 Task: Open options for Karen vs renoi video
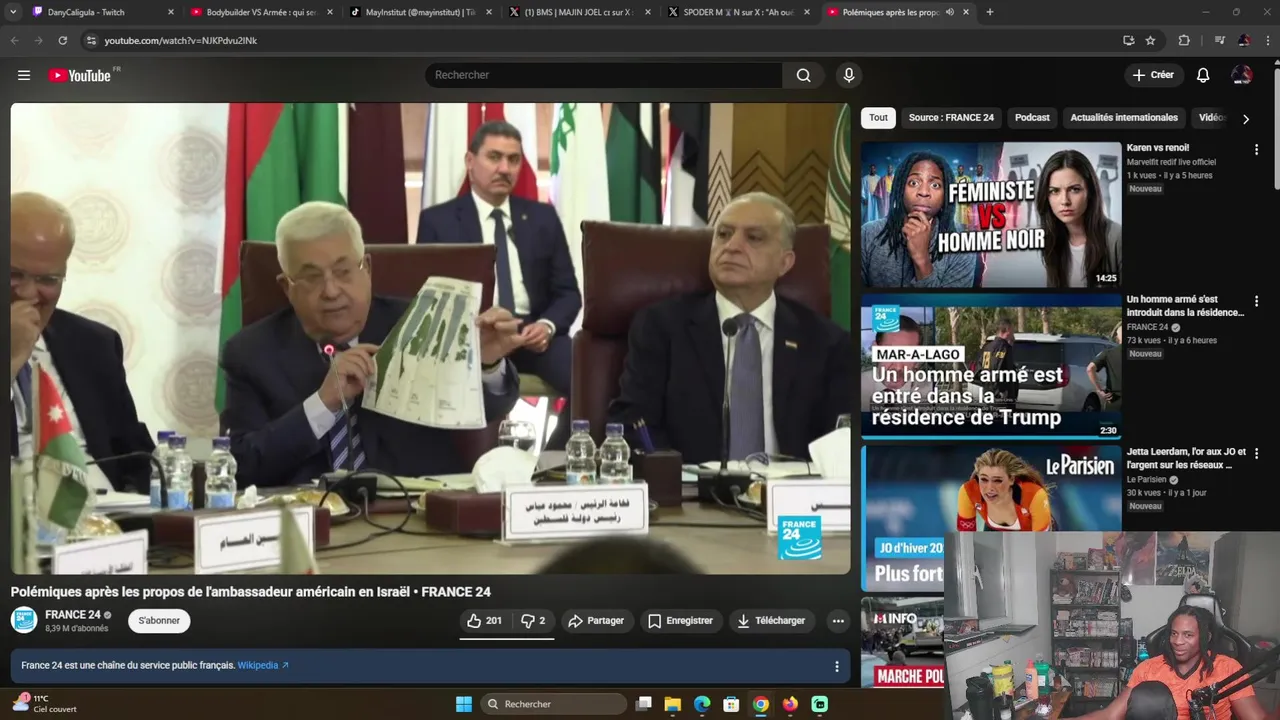click(1256, 150)
